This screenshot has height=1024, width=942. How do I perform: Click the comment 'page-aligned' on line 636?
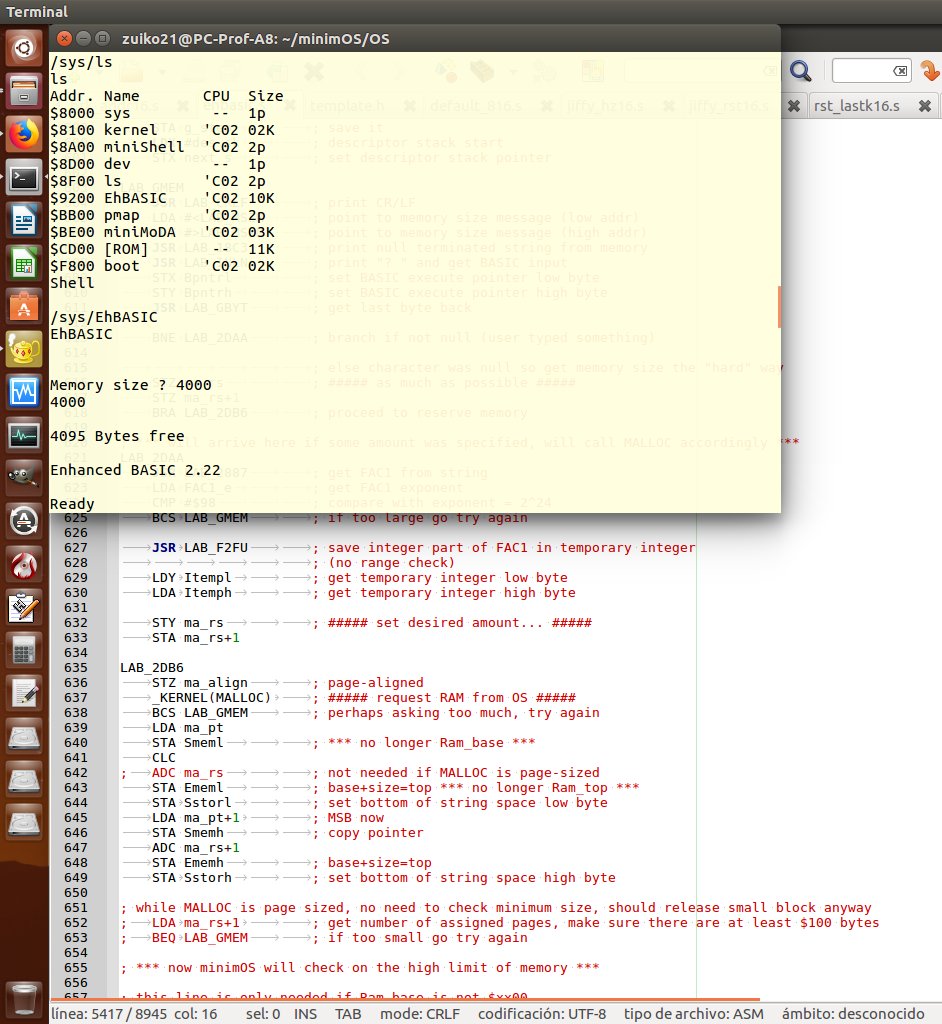pyautogui.click(x=376, y=682)
